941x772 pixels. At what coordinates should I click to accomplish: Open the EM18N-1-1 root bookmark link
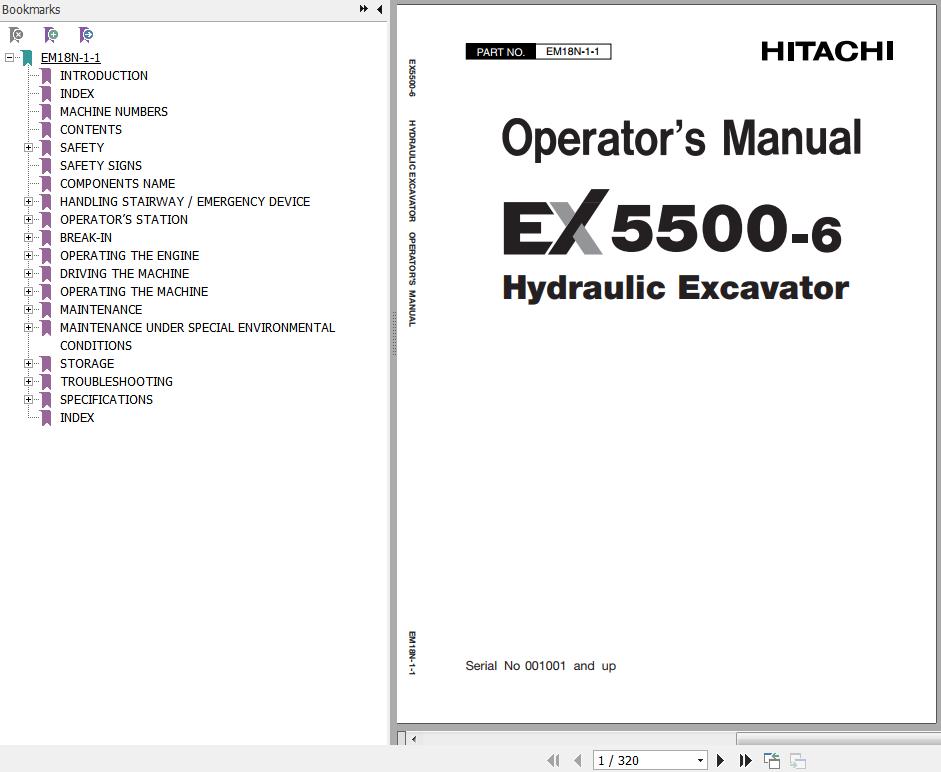pos(71,58)
